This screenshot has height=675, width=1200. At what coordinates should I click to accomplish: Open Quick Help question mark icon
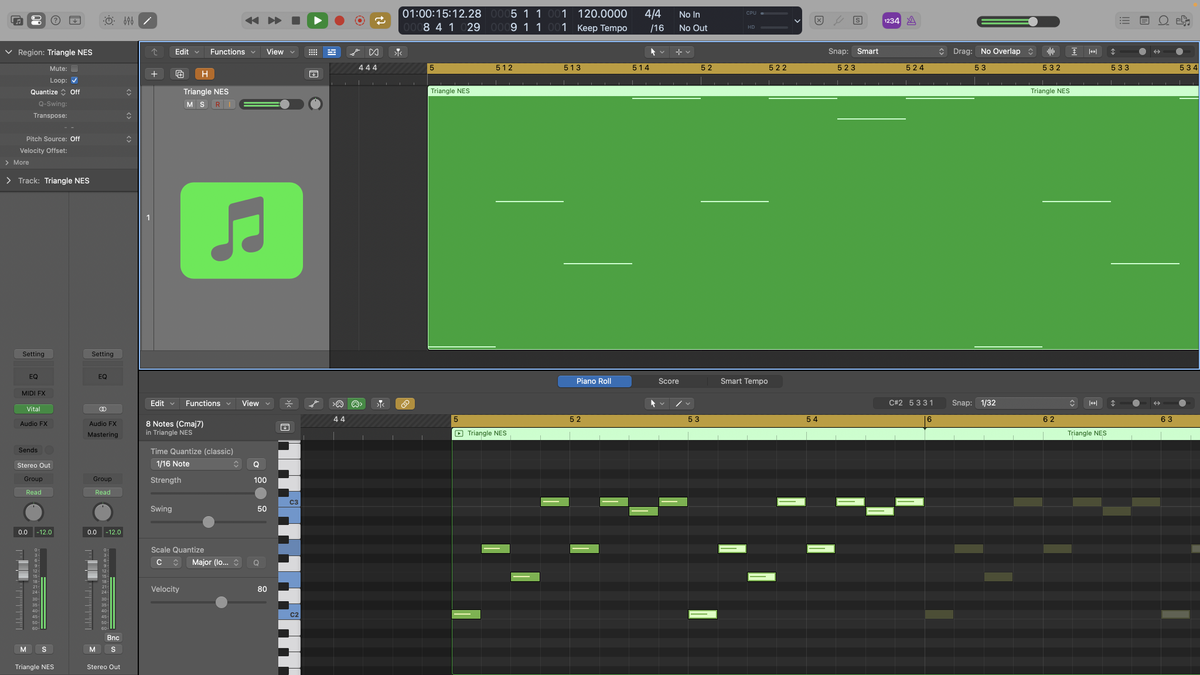coord(56,20)
